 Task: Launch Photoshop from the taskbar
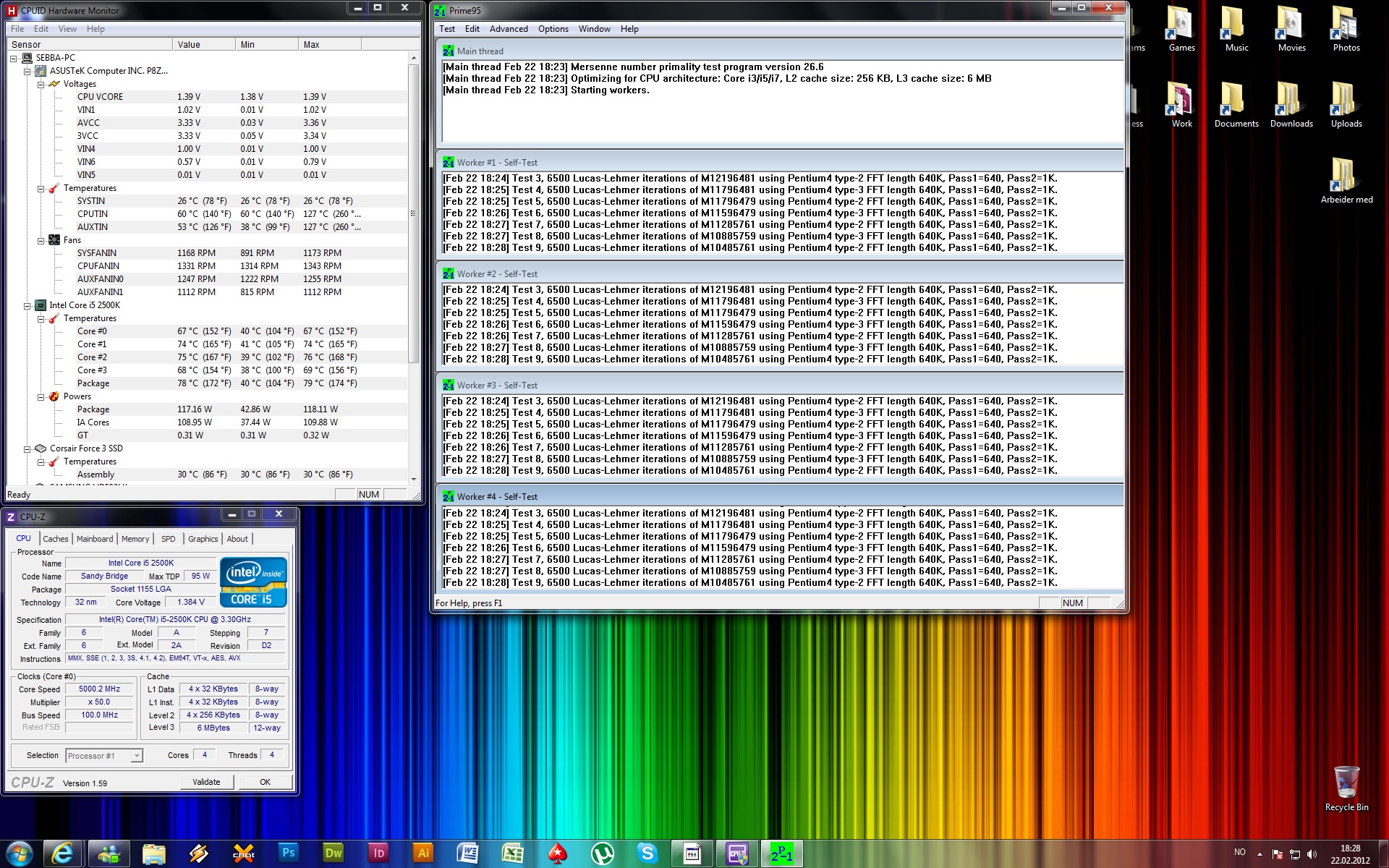(288, 854)
